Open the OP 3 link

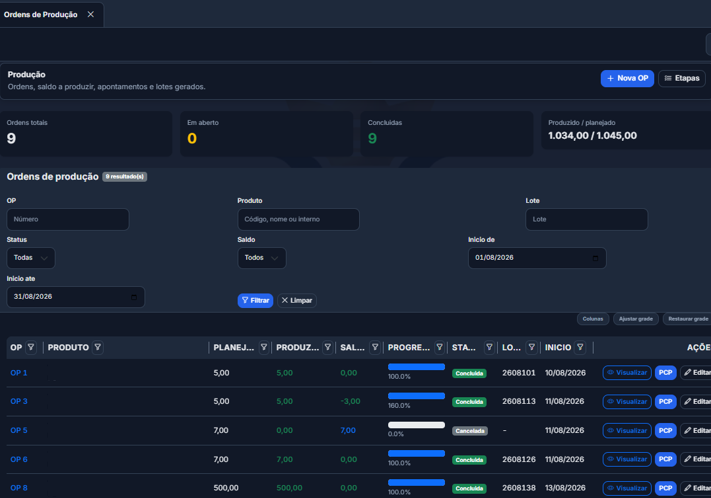tap(19, 401)
